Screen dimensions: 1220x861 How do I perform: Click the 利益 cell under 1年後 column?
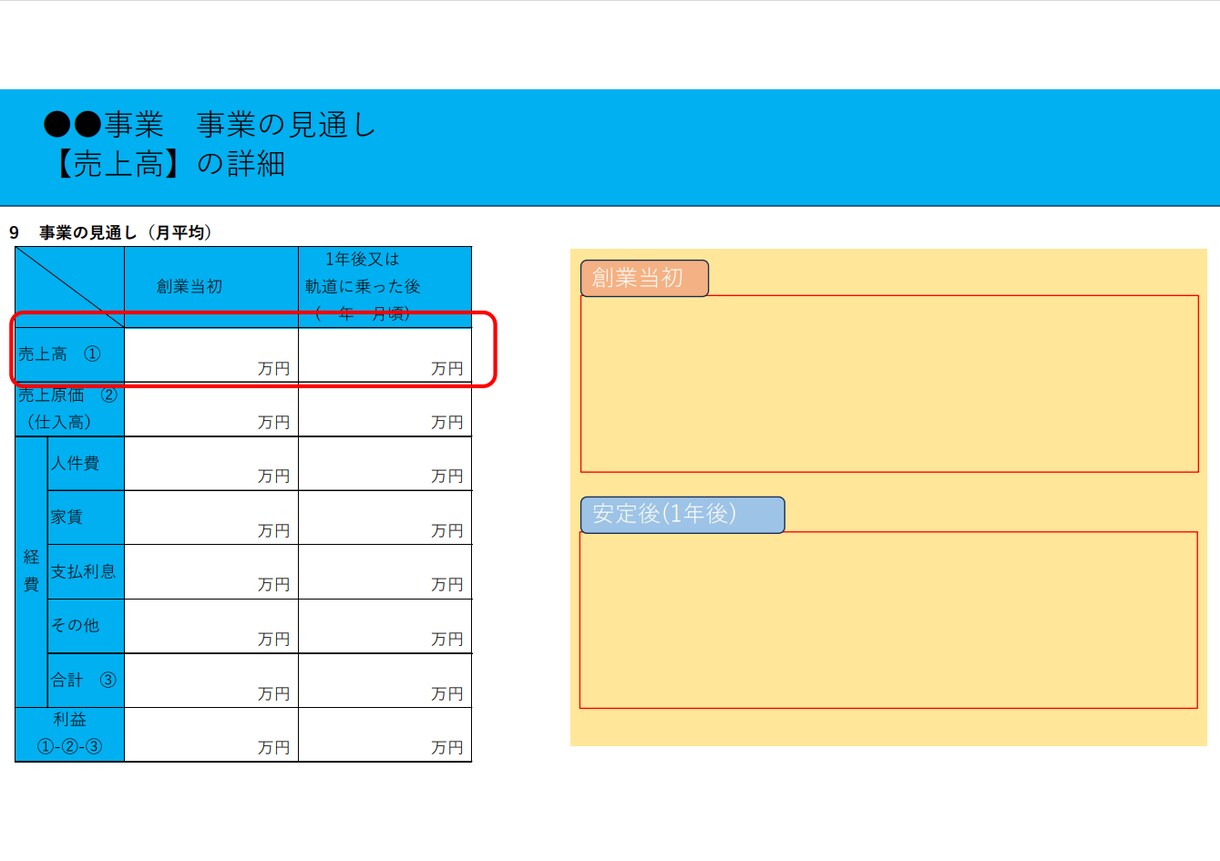click(385, 734)
